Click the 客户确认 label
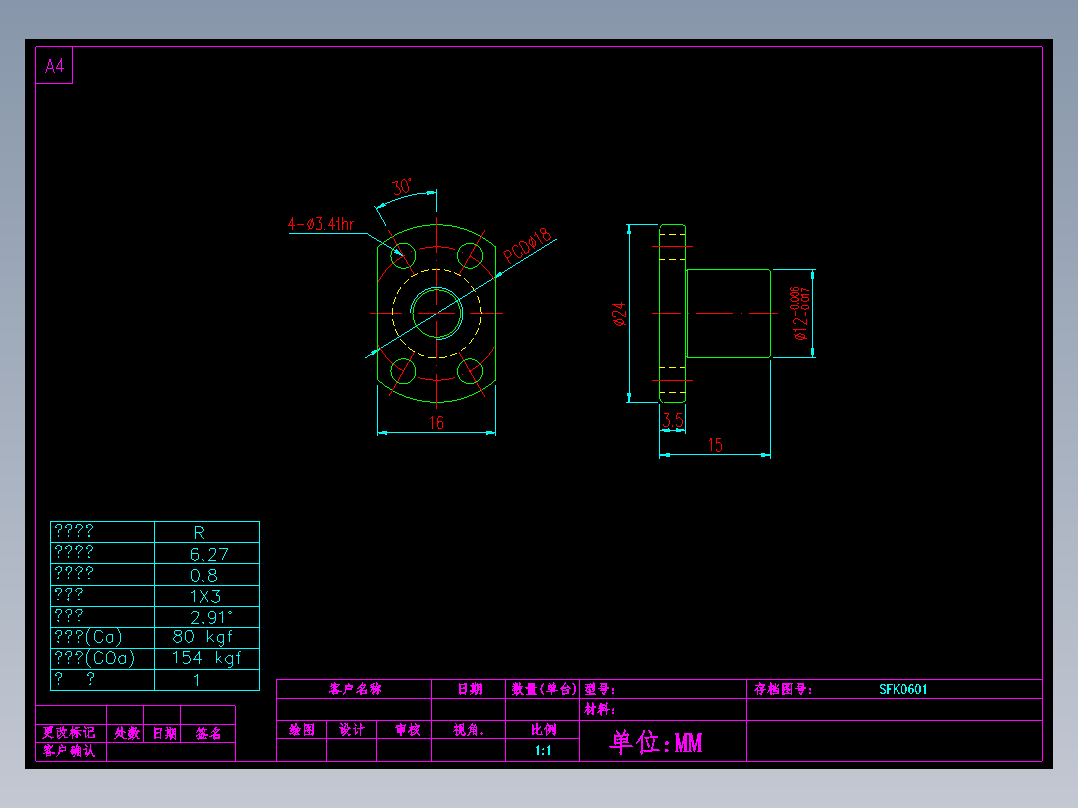Image resolution: width=1078 pixels, height=808 pixels. point(69,750)
